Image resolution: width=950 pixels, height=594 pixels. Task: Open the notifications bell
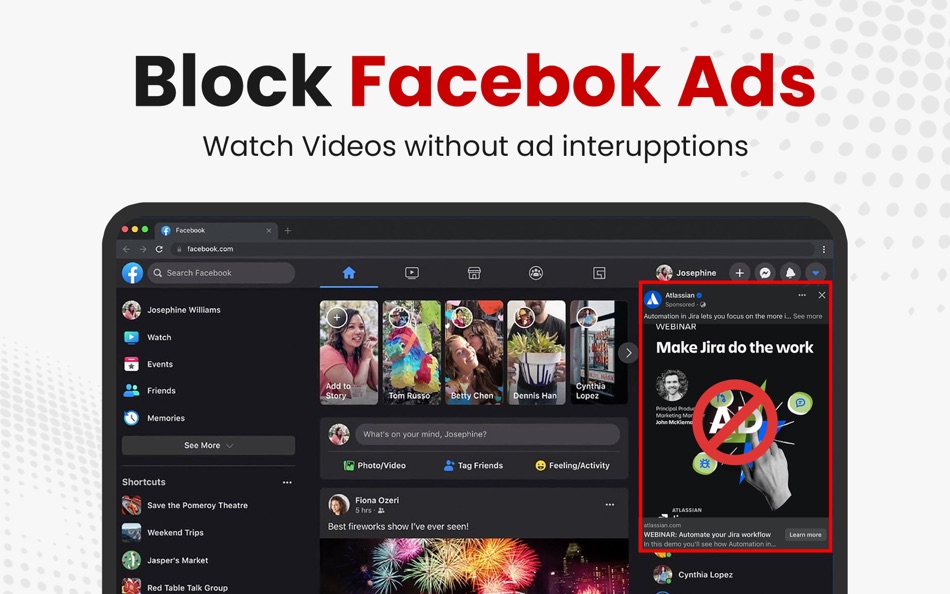click(791, 273)
